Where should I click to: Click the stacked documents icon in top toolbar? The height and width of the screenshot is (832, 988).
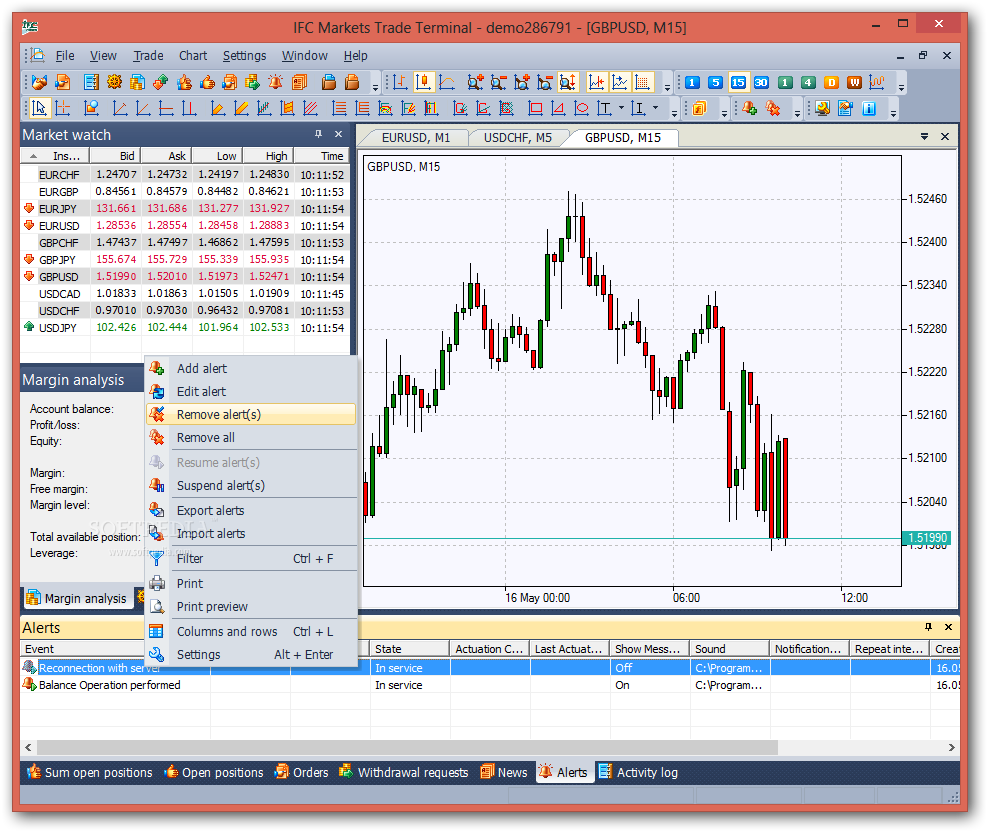tap(299, 83)
